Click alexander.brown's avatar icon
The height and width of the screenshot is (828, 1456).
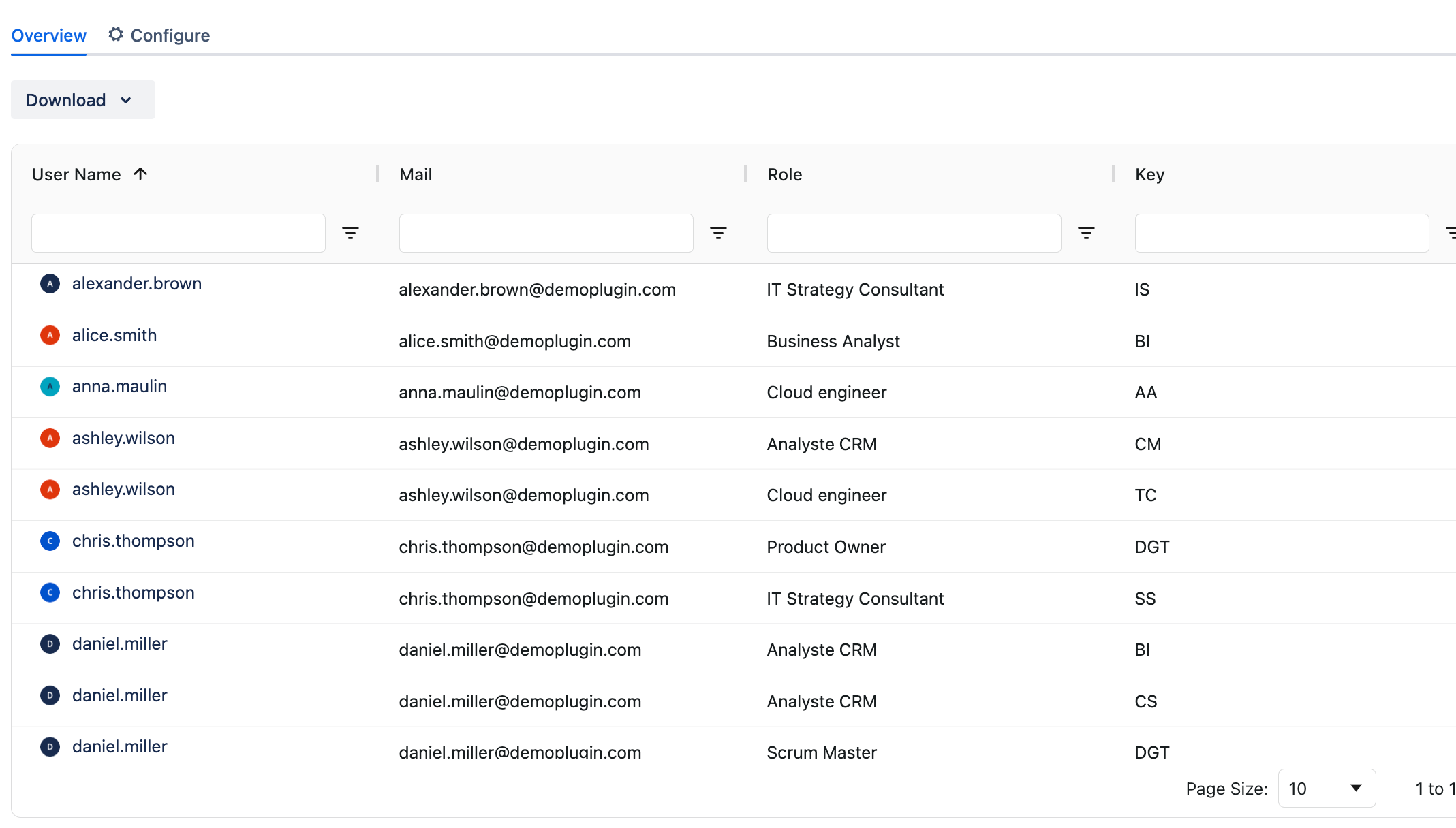(50, 284)
